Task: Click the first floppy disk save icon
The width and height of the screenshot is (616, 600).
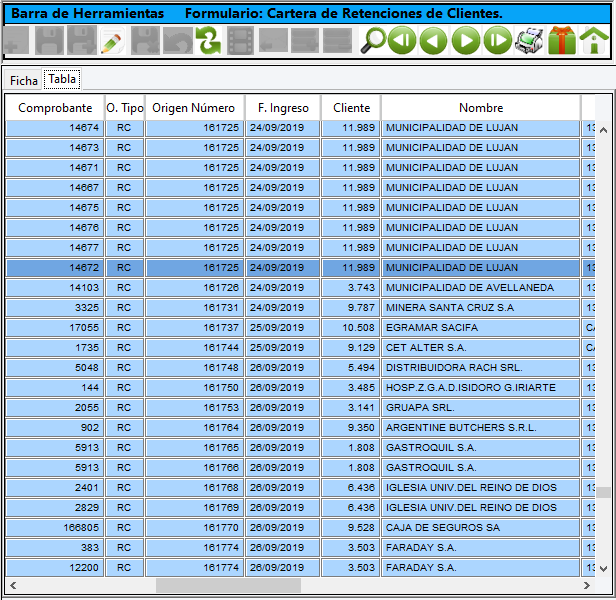Action: point(49,40)
